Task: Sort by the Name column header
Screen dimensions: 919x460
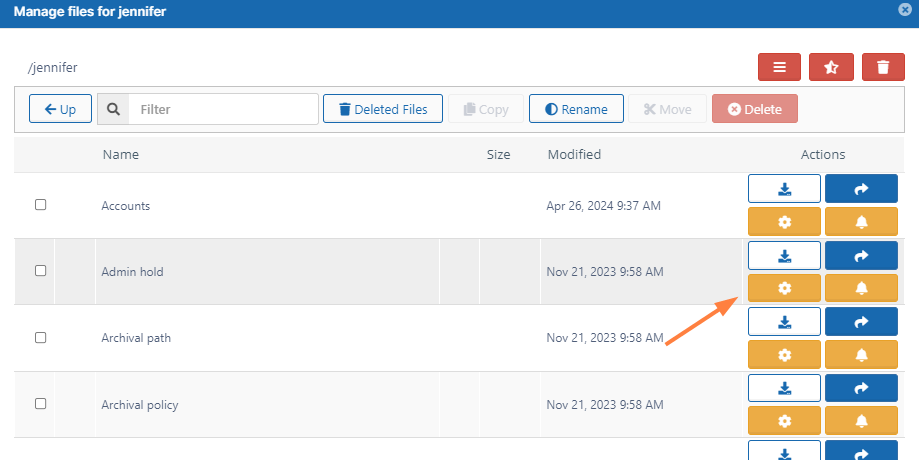Action: (120, 155)
